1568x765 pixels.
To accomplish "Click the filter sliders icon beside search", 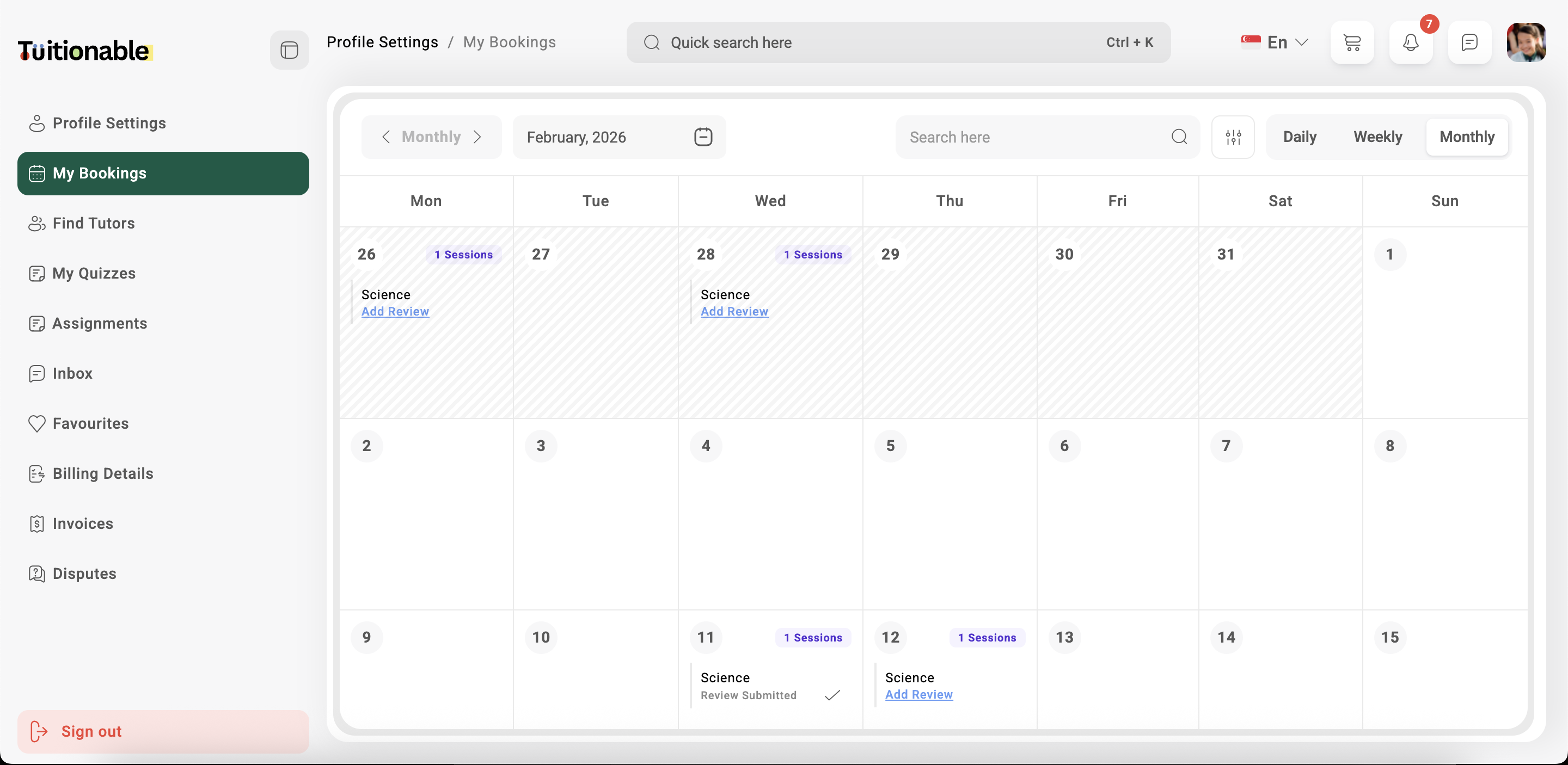I will pos(1233,137).
